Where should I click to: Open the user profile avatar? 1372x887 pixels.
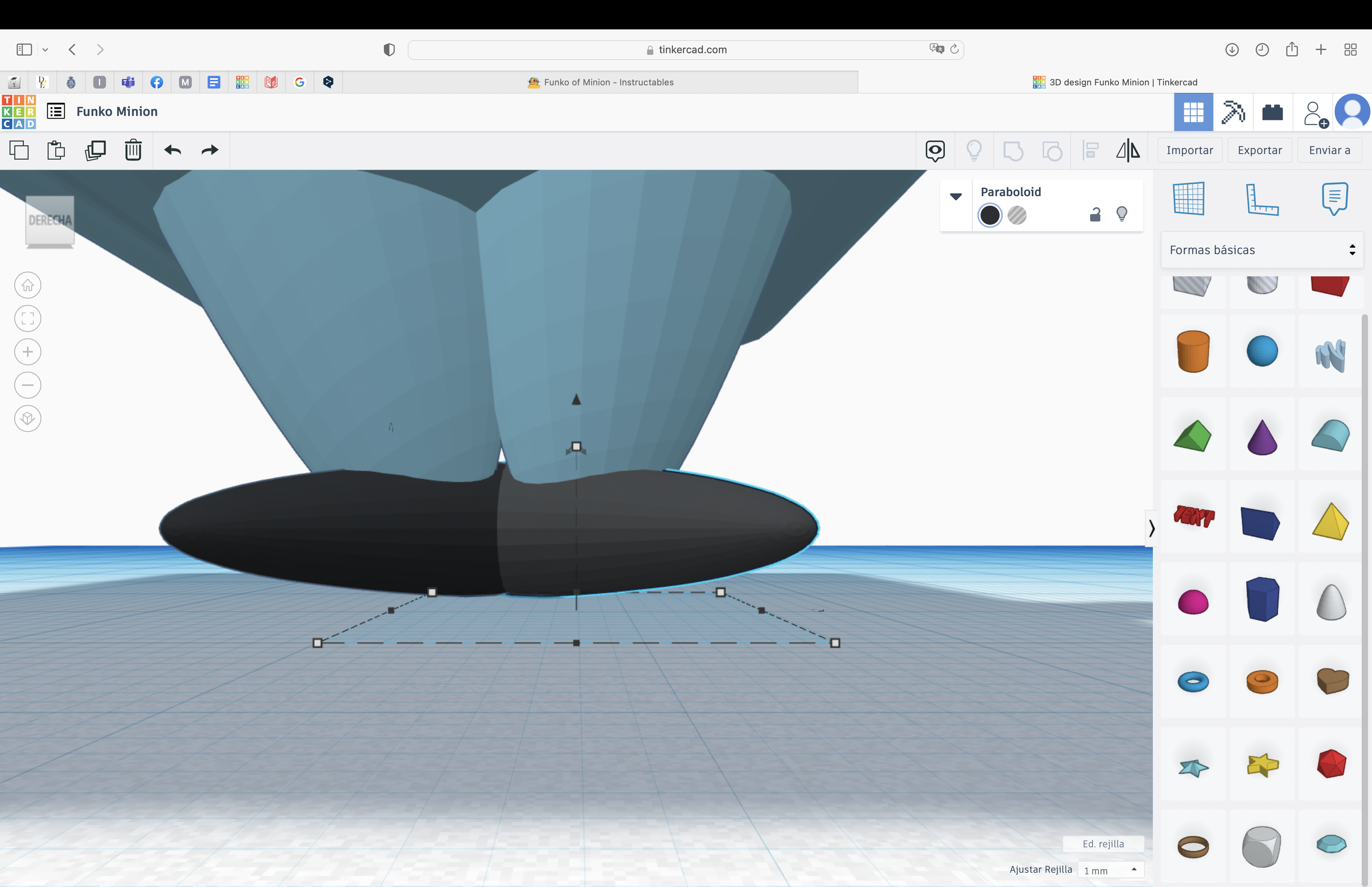click(1352, 112)
